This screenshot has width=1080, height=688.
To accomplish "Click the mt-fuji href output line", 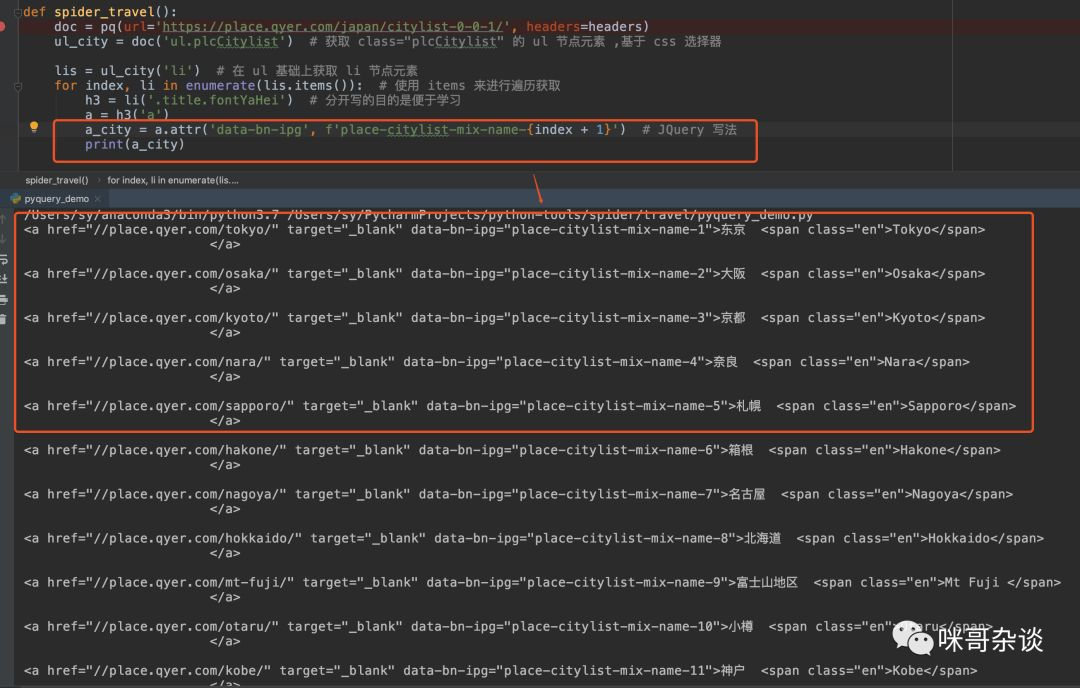I will coord(542,583).
